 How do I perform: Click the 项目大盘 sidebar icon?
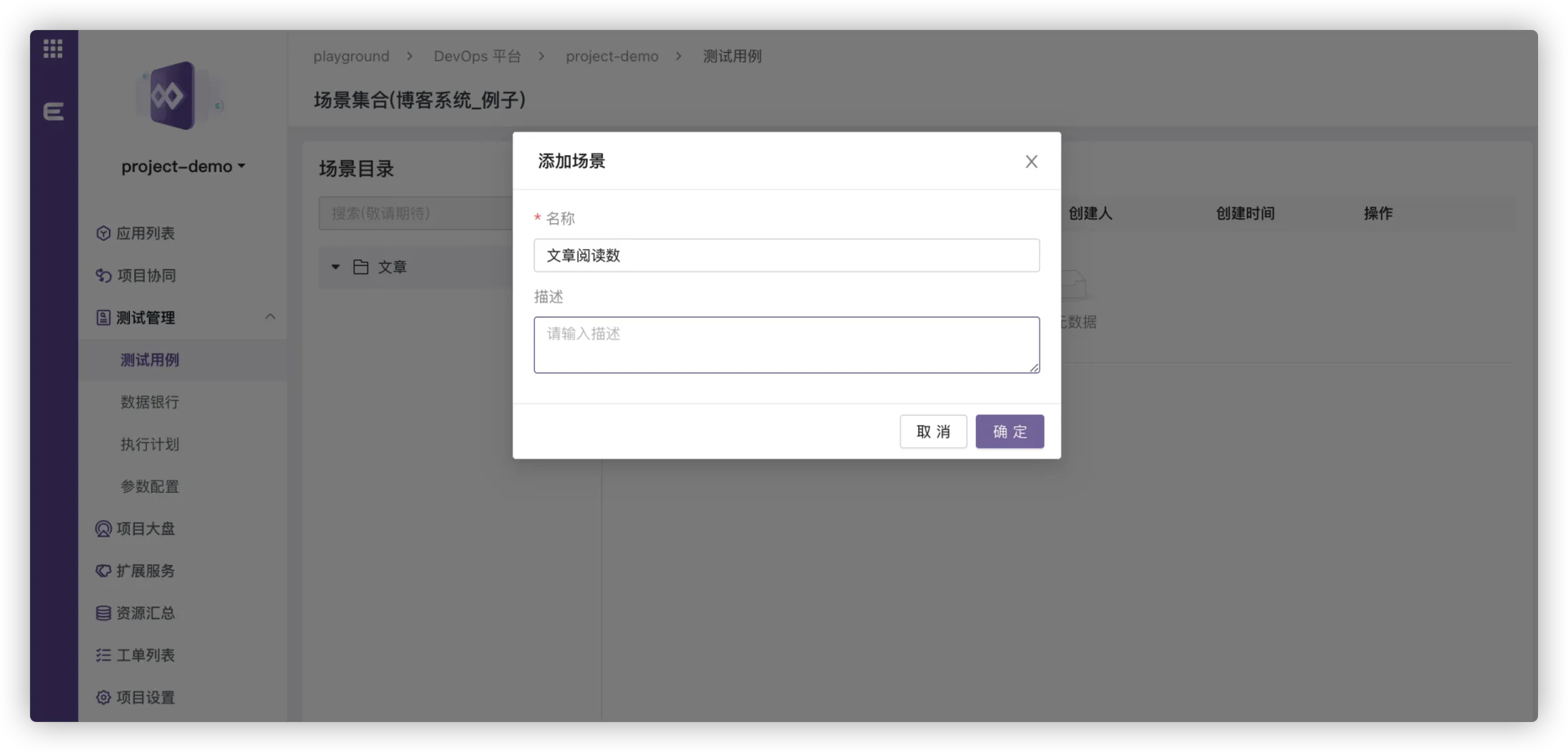click(103, 529)
